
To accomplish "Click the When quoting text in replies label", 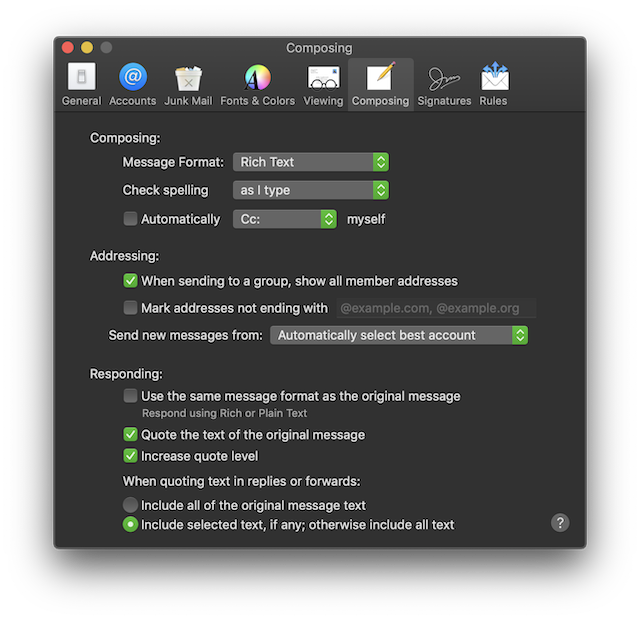I will pyautogui.click(x=242, y=481).
